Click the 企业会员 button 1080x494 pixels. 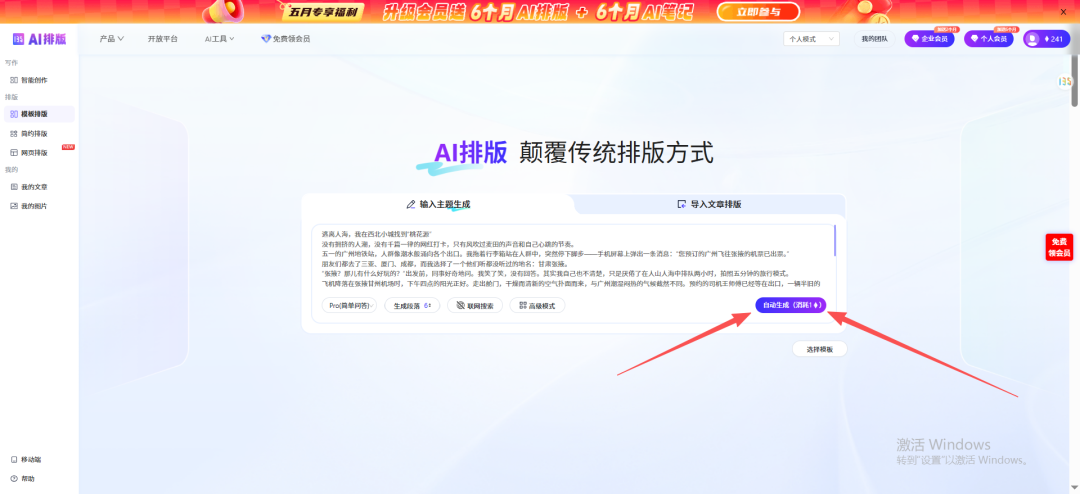point(930,39)
